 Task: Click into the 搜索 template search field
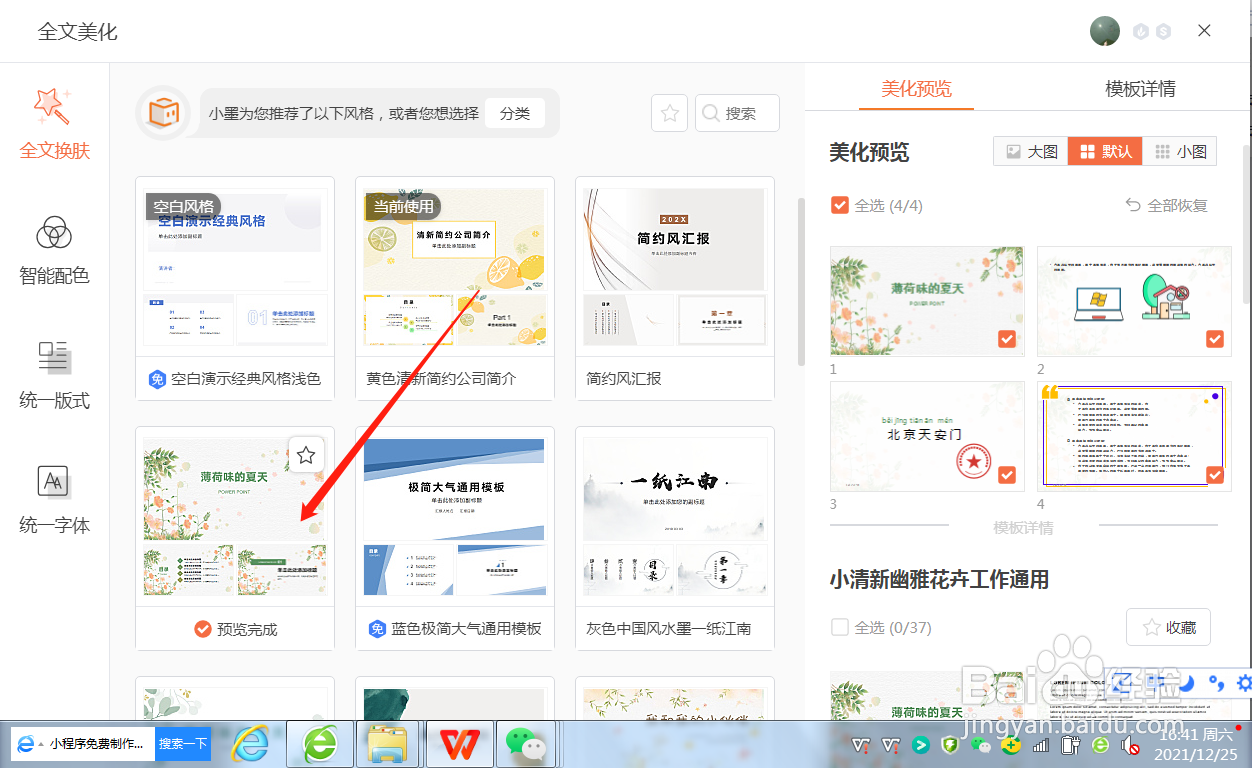coord(737,113)
